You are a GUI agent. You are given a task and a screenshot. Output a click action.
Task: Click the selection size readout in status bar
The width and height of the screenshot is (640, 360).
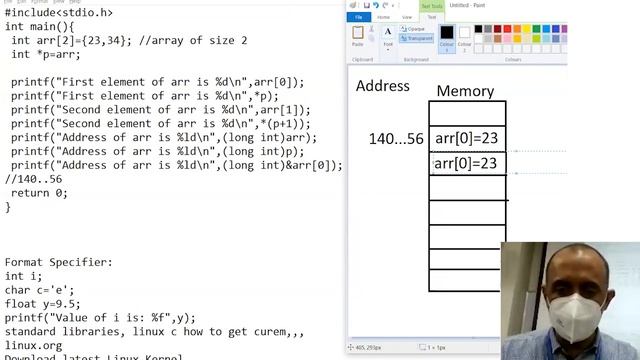click(x=432, y=347)
